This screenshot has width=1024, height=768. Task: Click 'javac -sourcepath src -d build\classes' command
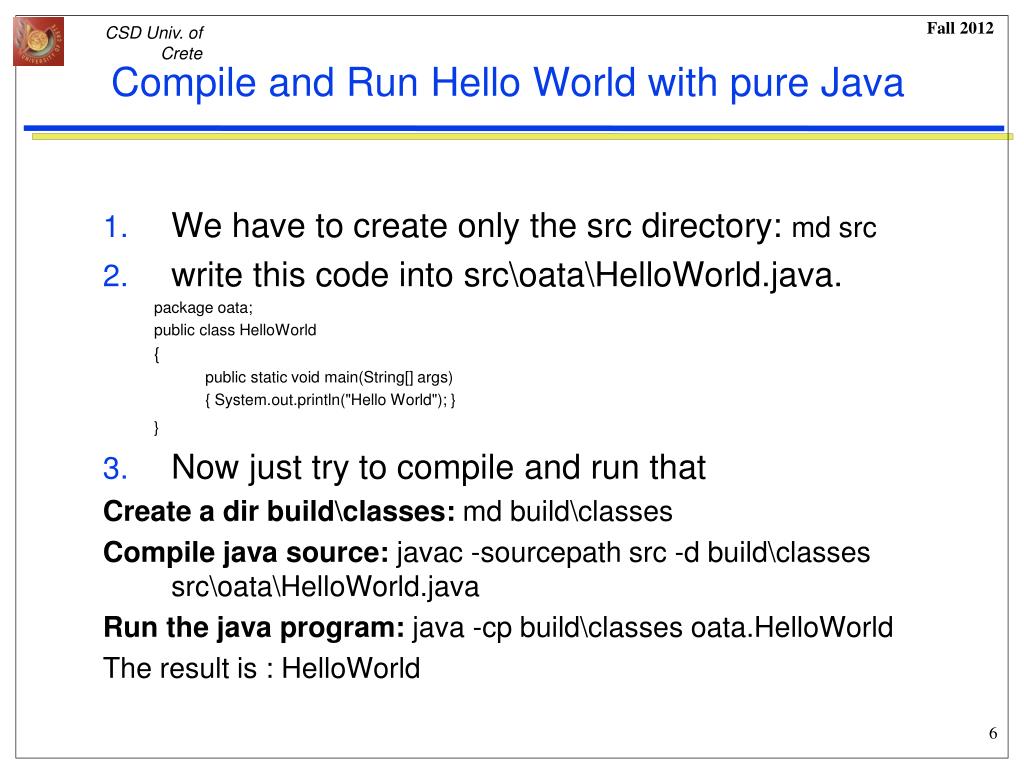pos(633,552)
